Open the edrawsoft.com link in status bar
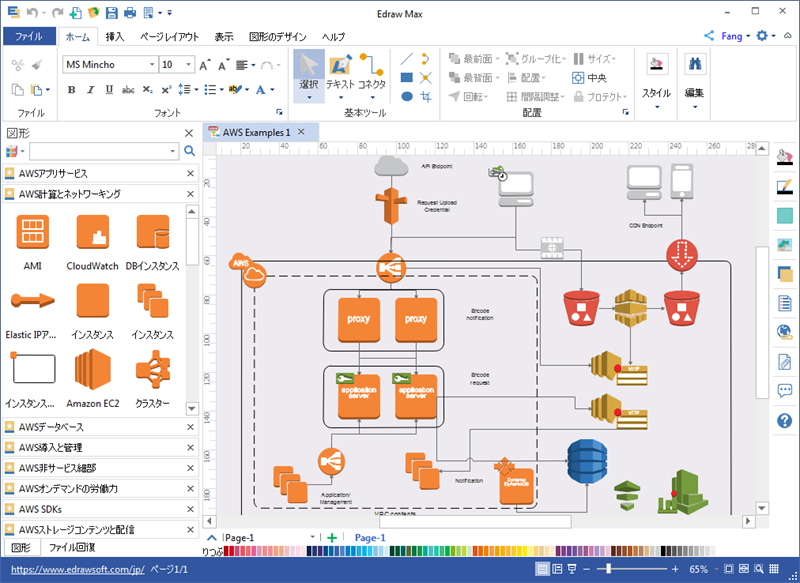Image resolution: width=800 pixels, height=583 pixels. [x=74, y=569]
